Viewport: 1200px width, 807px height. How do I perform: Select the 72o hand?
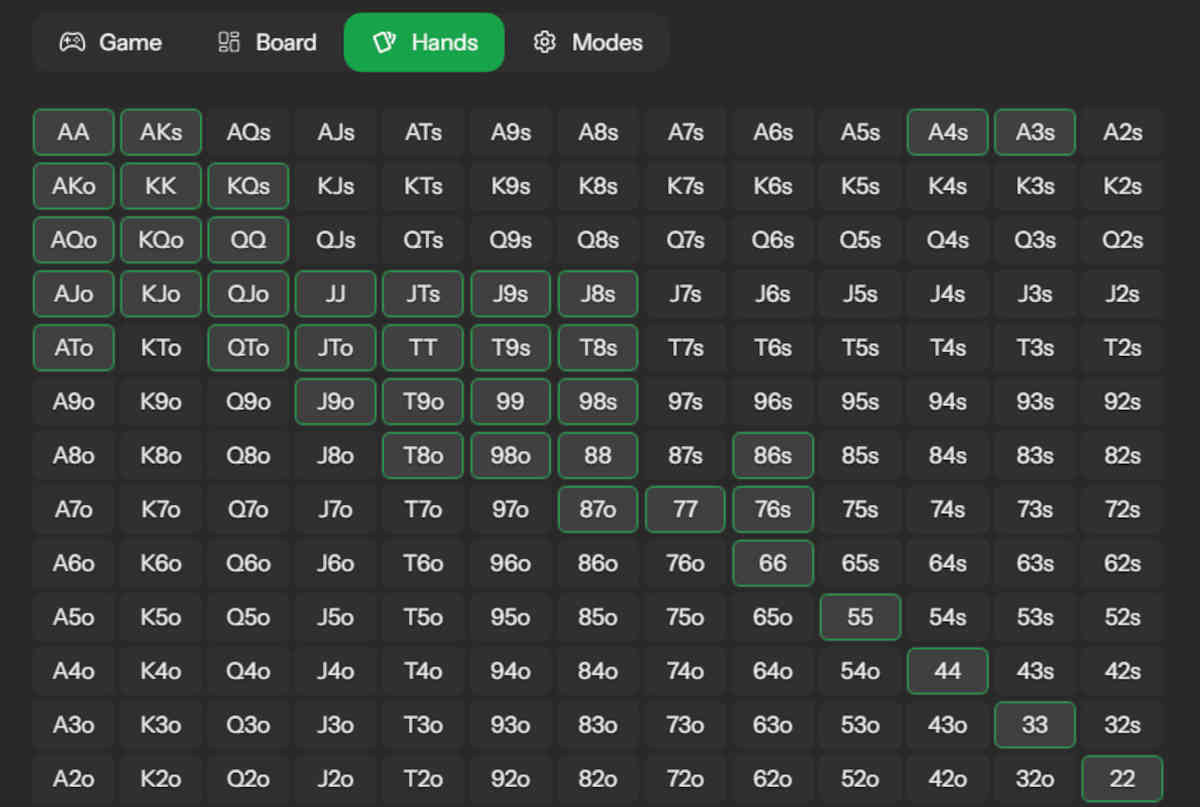point(685,778)
